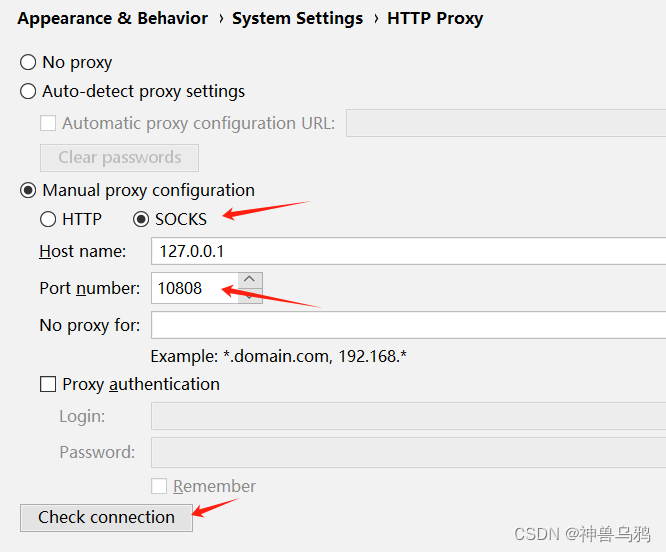Click the example text '*.domain.com, 192.168.*'
Image resolution: width=666 pixels, height=552 pixels.
coord(315,356)
